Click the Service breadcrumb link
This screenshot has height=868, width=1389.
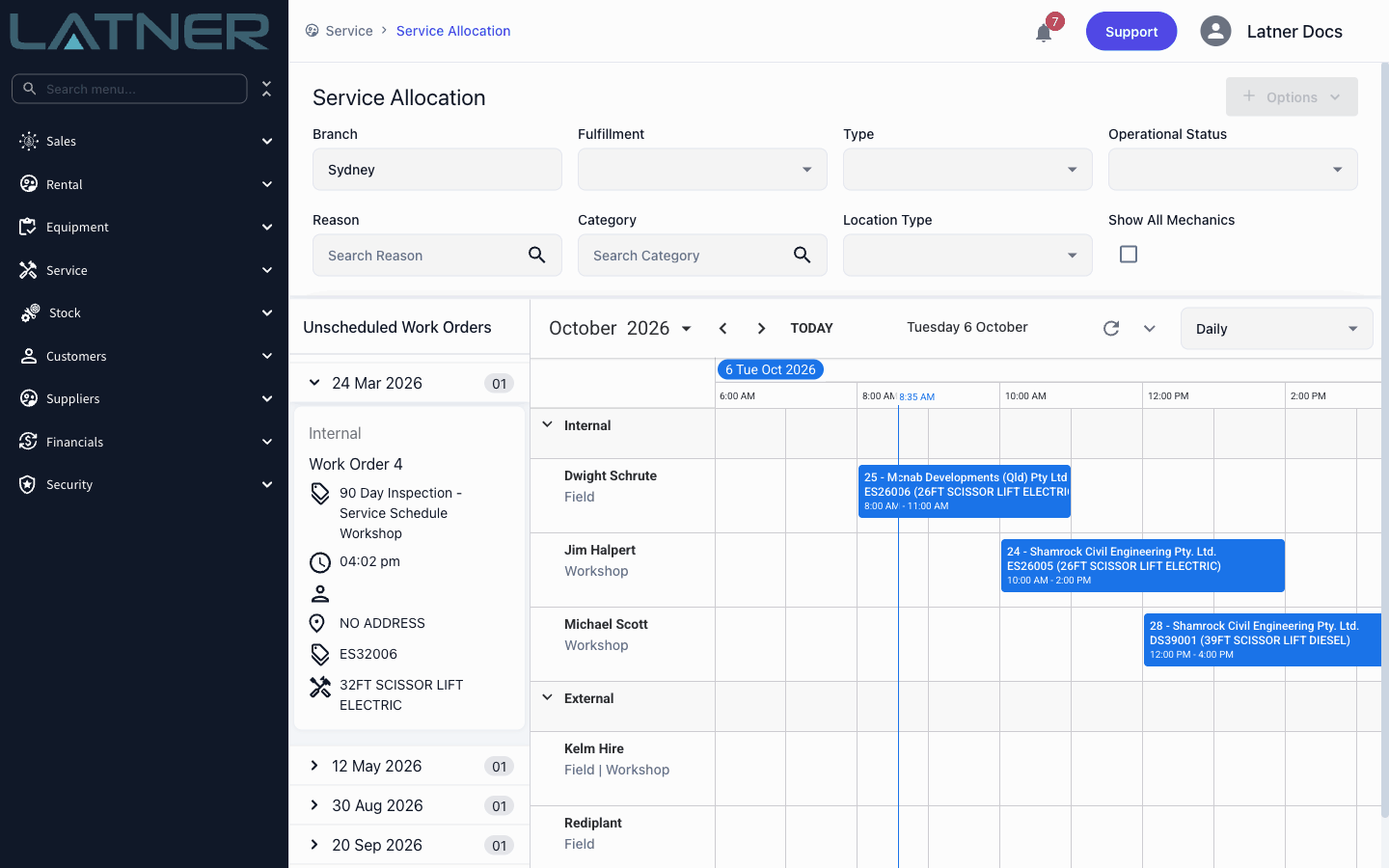pyautogui.click(x=349, y=31)
